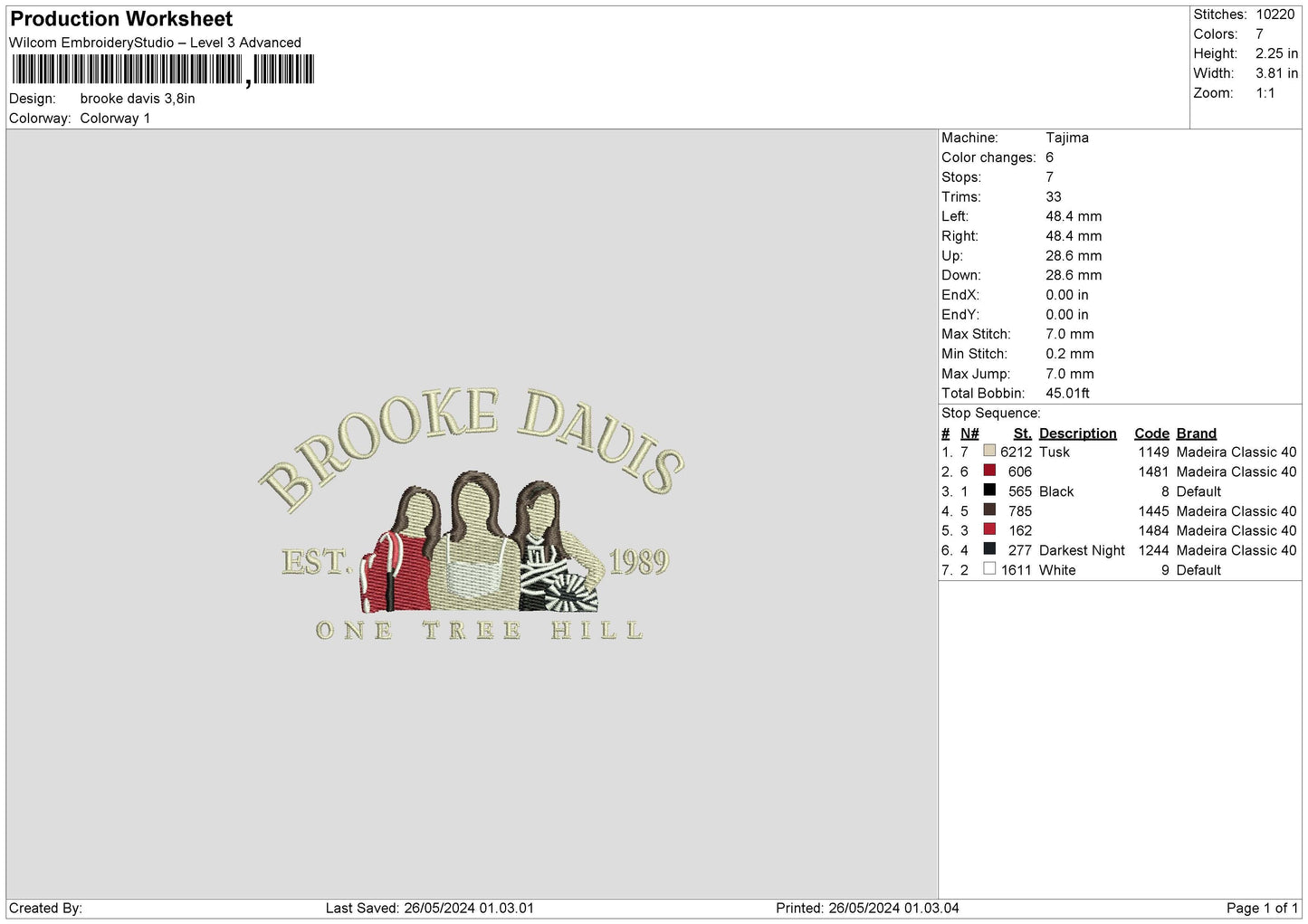Click the Left value 48.4 mm
This screenshot has width=1308, height=924.
coord(1074,216)
